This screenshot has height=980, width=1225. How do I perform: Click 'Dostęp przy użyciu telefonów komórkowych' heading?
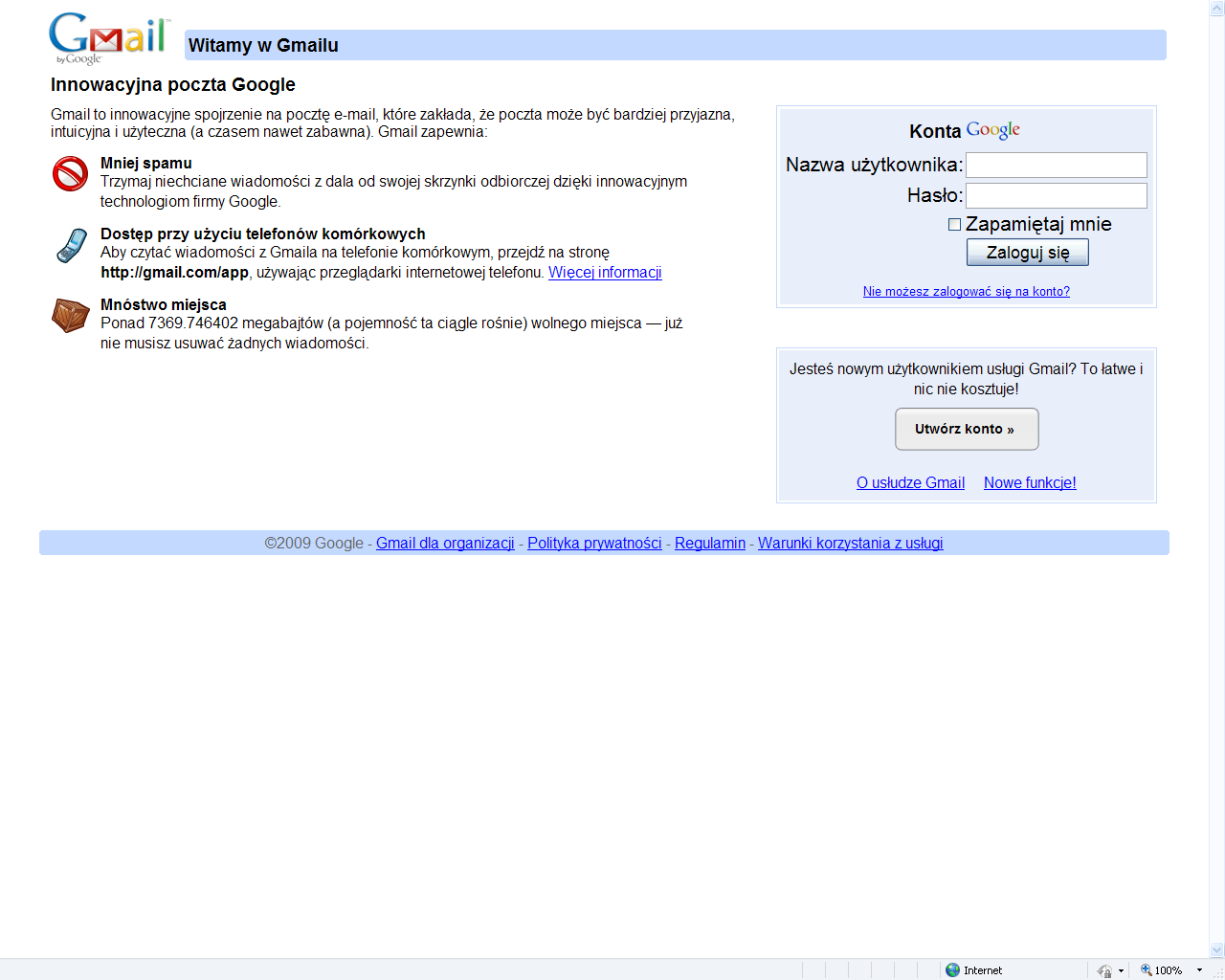click(x=263, y=234)
